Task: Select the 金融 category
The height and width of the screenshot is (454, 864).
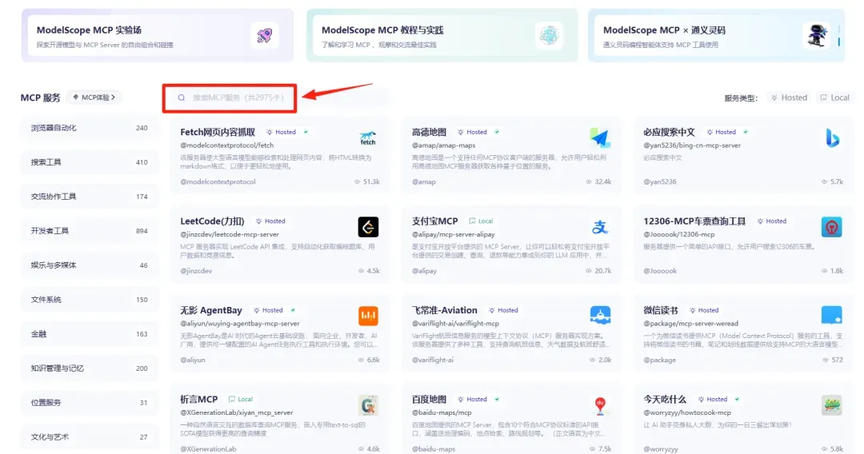Action: [89, 334]
